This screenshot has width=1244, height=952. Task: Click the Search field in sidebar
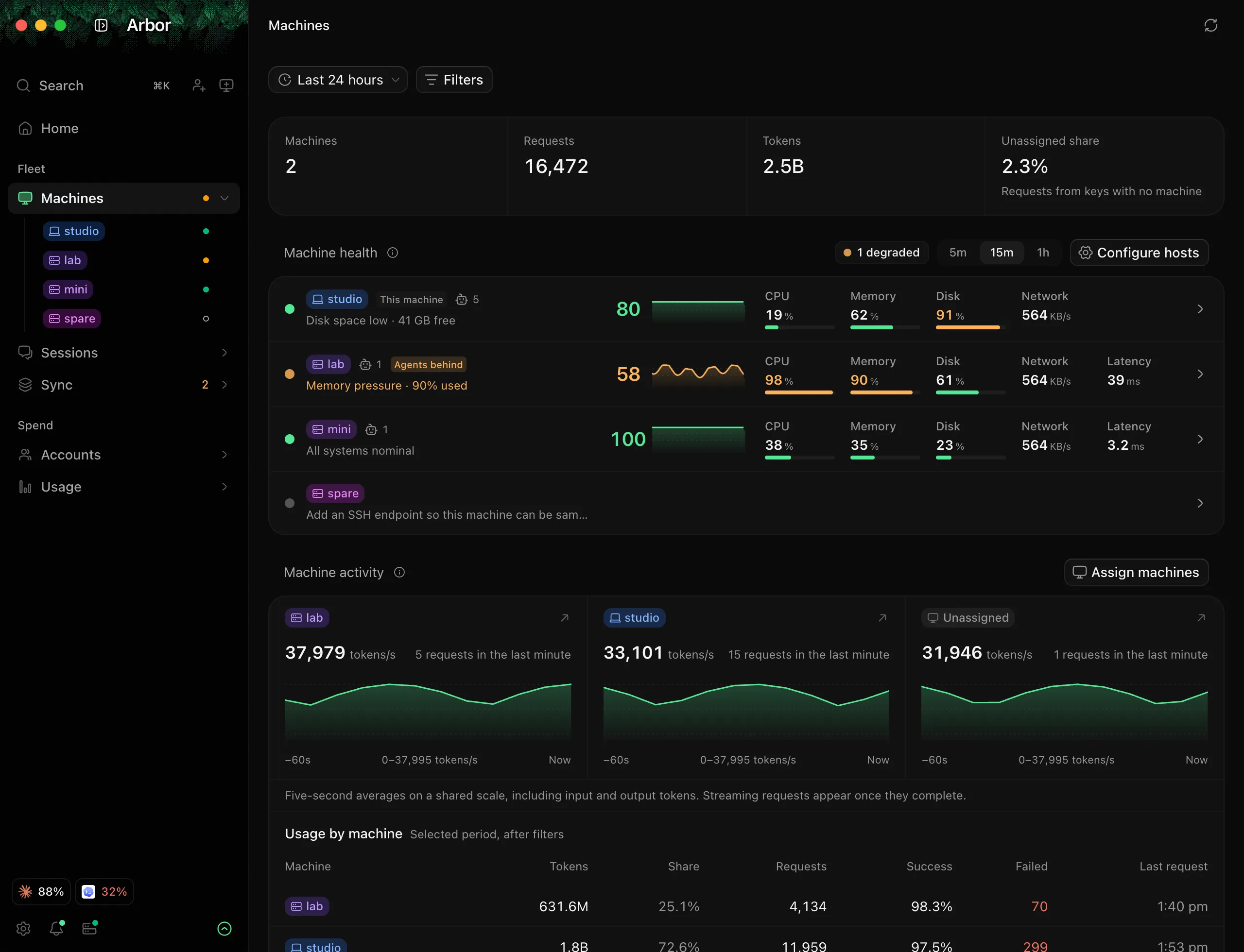pos(94,85)
